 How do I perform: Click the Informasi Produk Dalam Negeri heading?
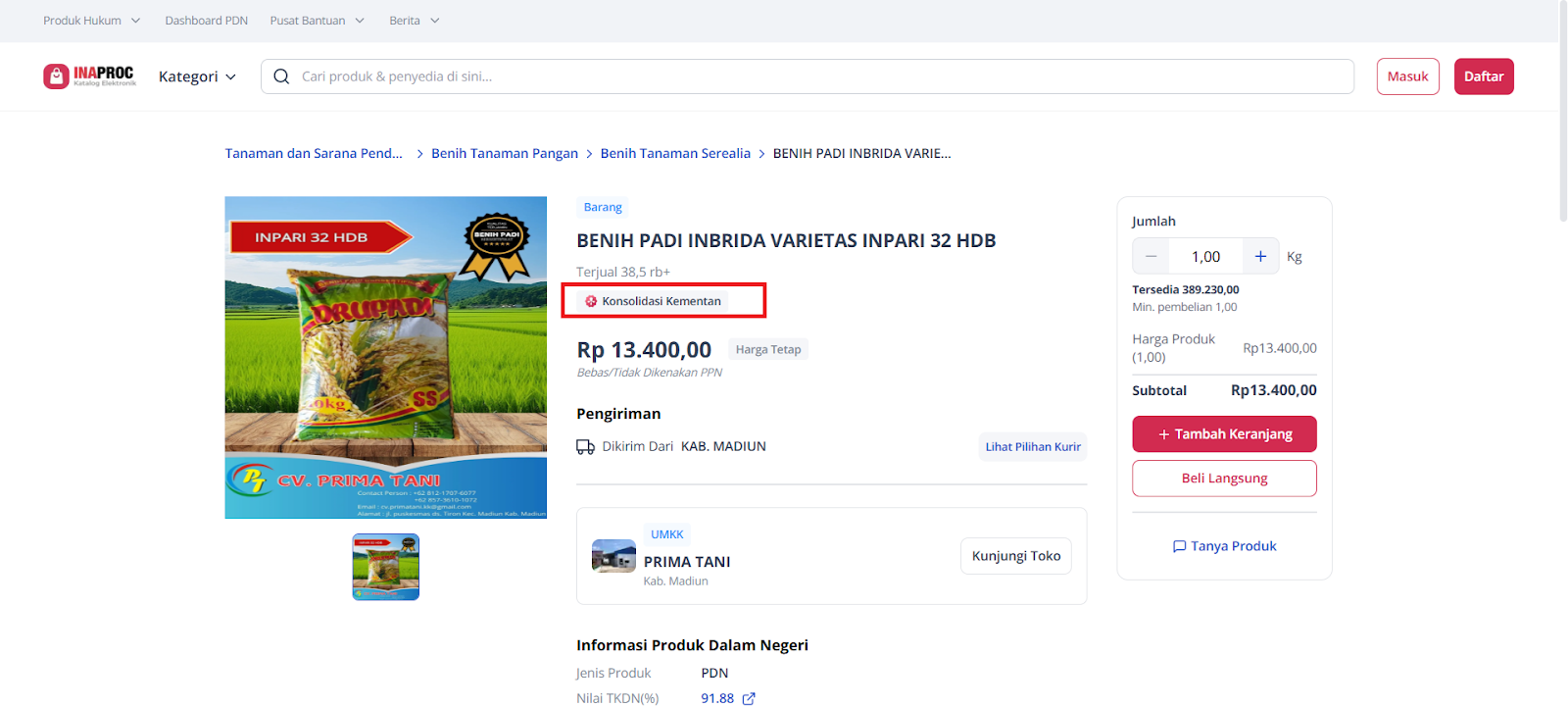click(692, 645)
